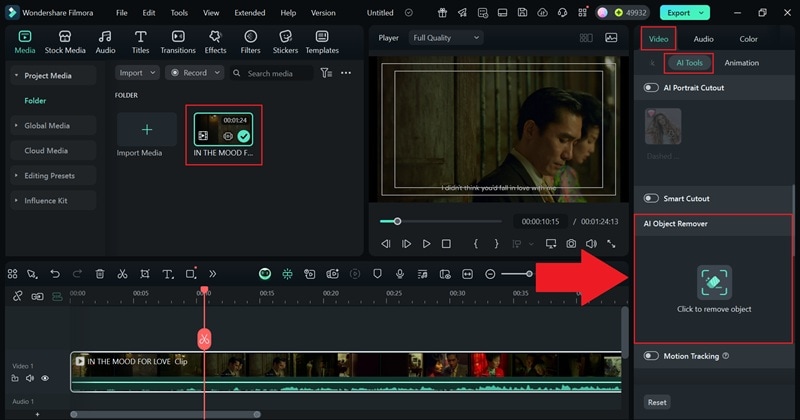Play the preview video

(426, 244)
